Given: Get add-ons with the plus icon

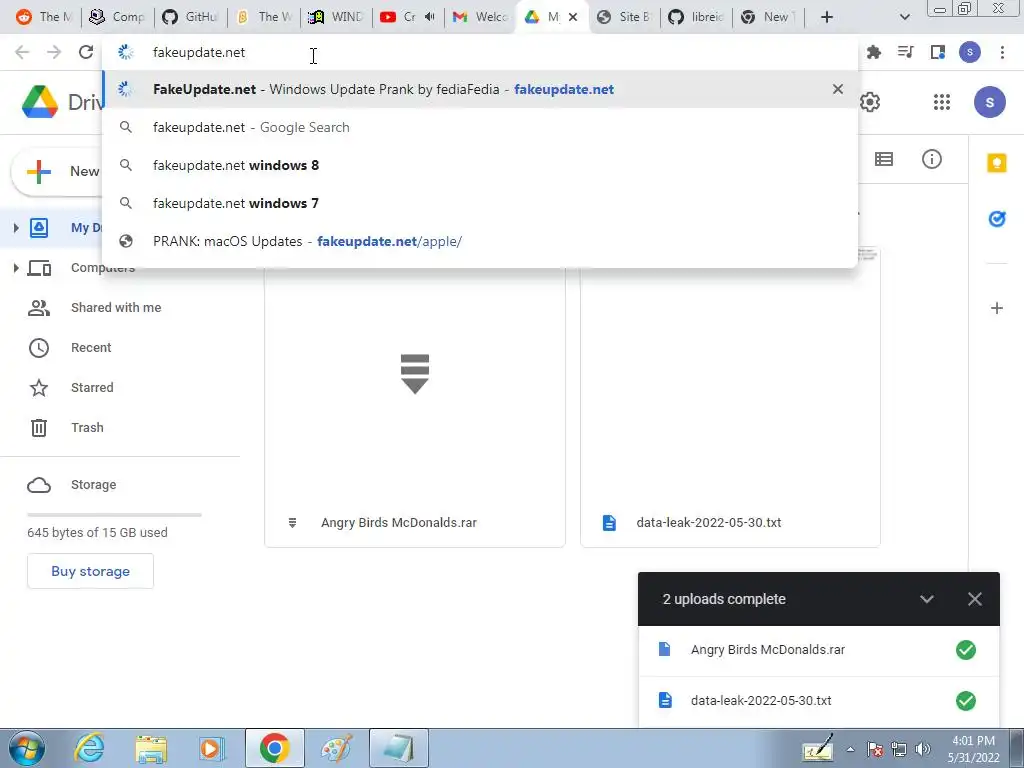Looking at the screenshot, I should [x=997, y=308].
